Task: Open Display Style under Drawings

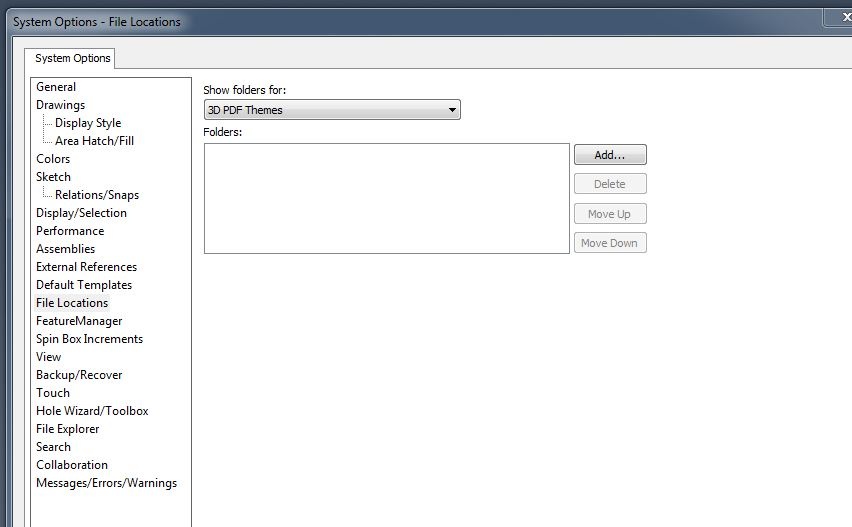Action: point(88,123)
